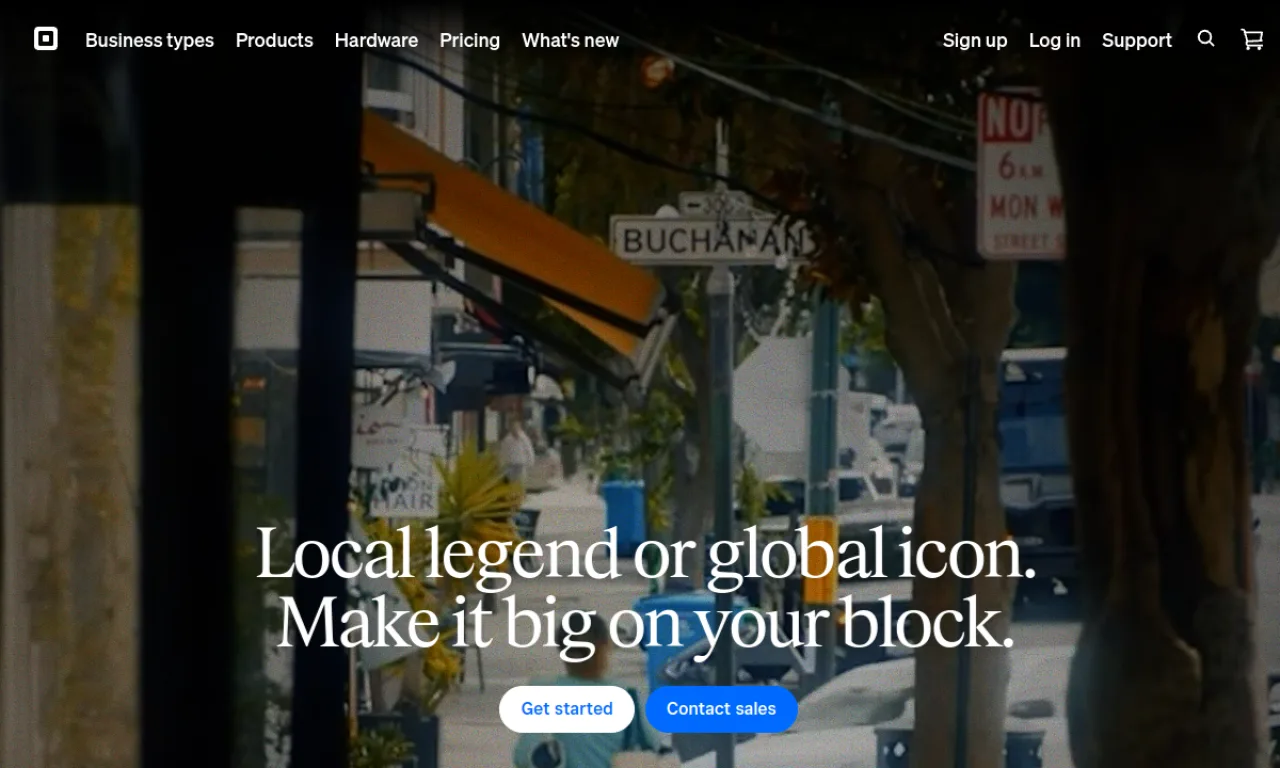Open the Products menu
The image size is (1280, 768).
pyautogui.click(x=274, y=40)
